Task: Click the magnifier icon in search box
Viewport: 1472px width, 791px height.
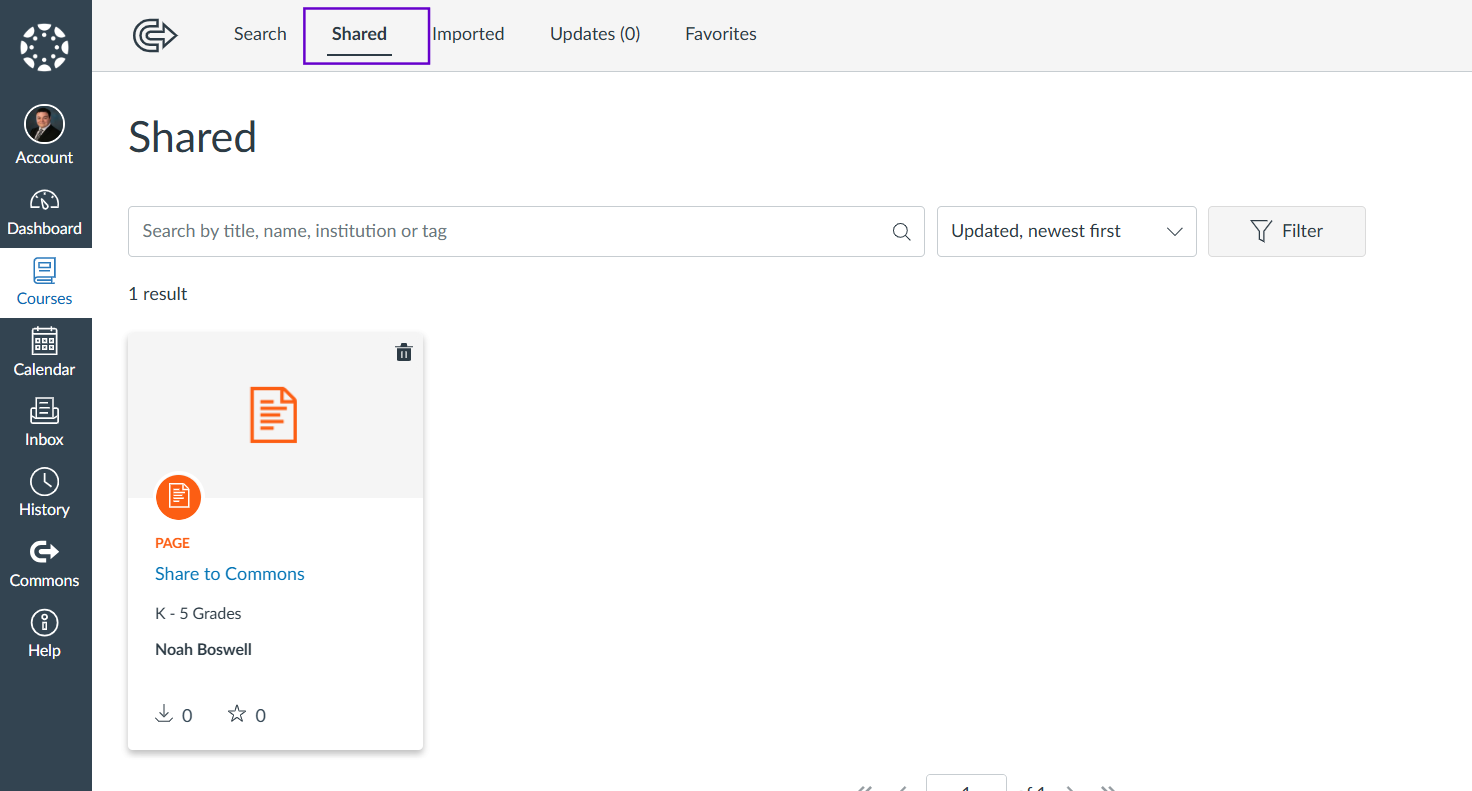Action: (x=901, y=232)
